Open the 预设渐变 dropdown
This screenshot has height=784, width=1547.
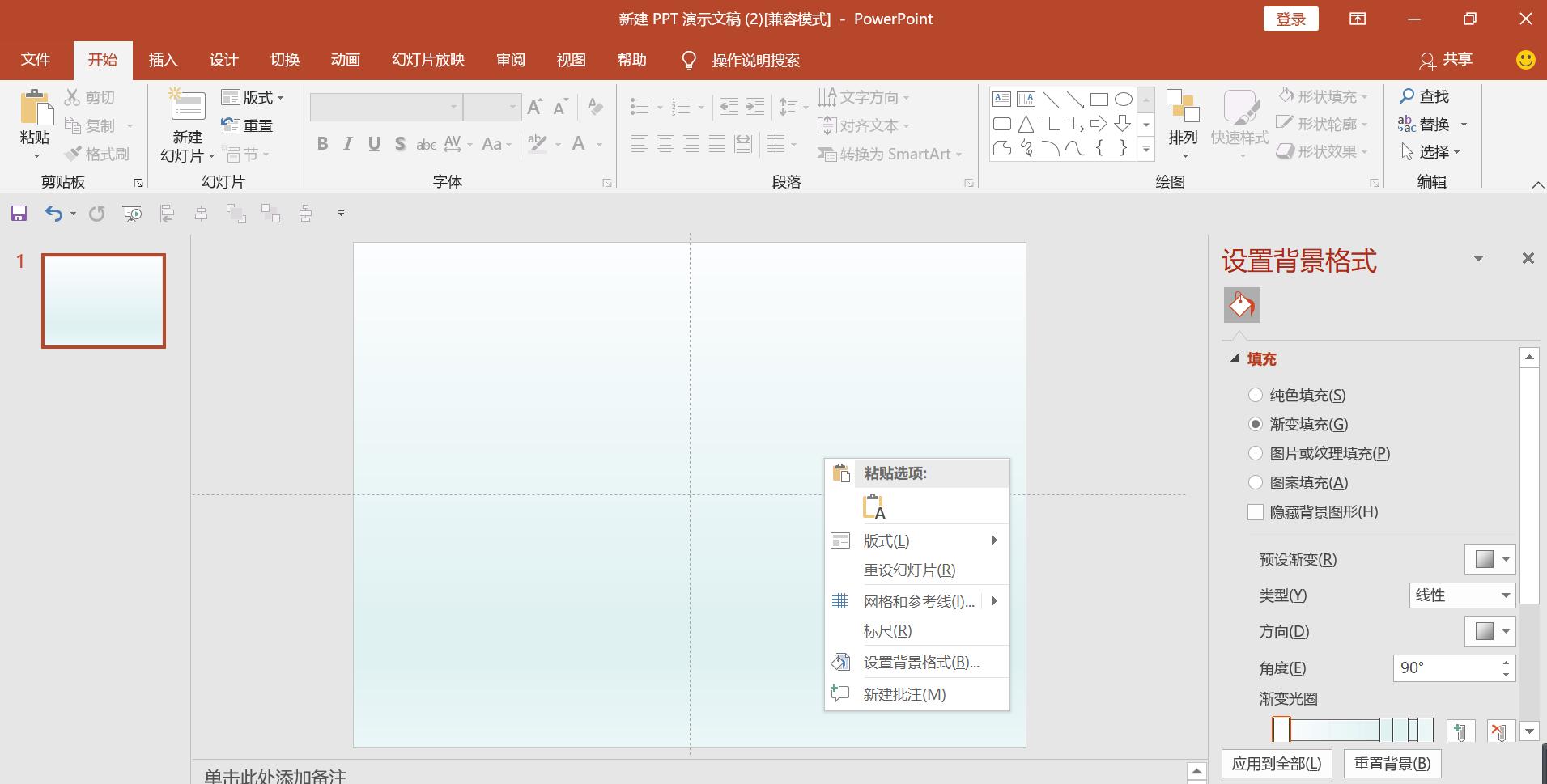point(1490,559)
